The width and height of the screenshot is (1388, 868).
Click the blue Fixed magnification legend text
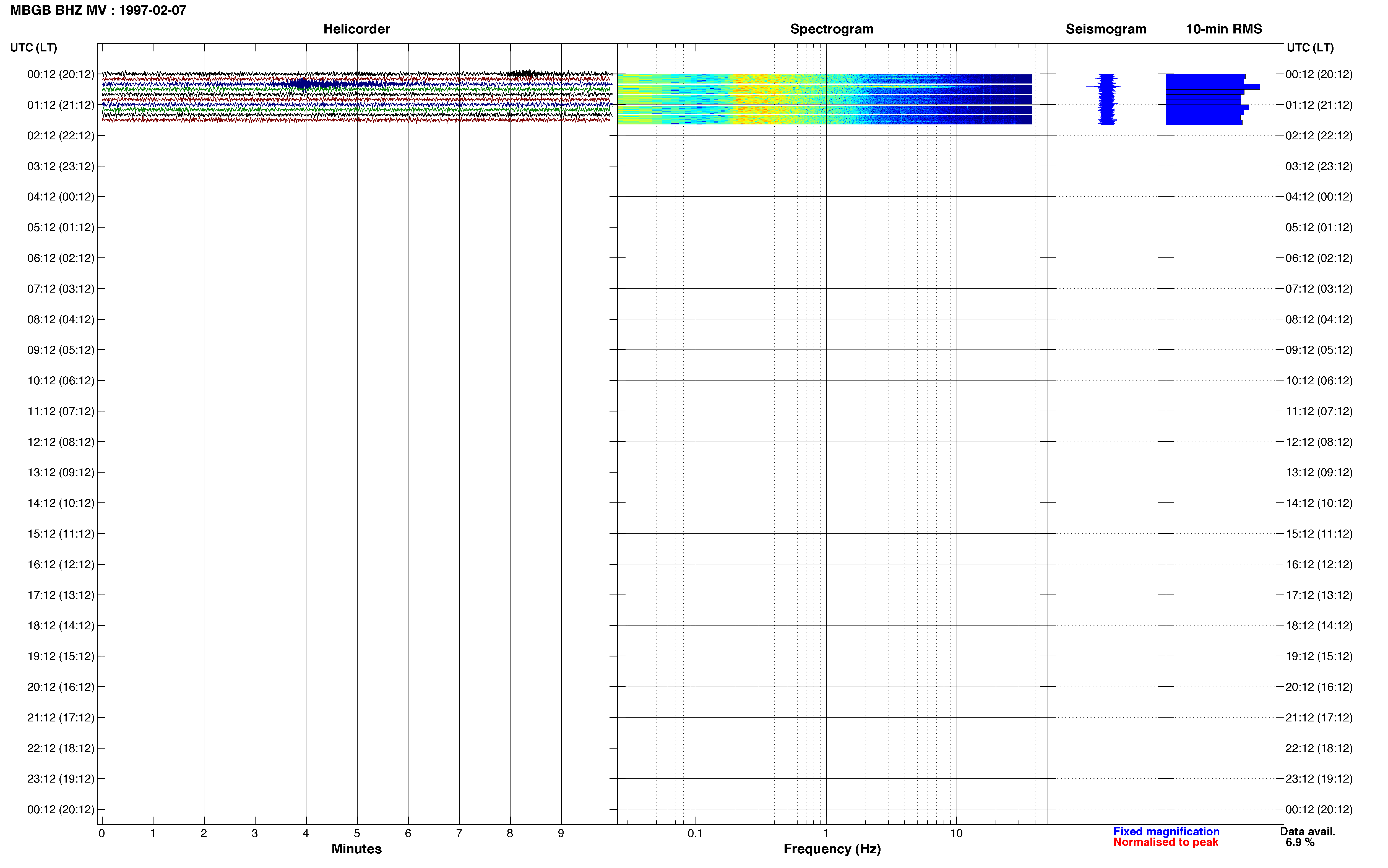pyautogui.click(x=1166, y=831)
